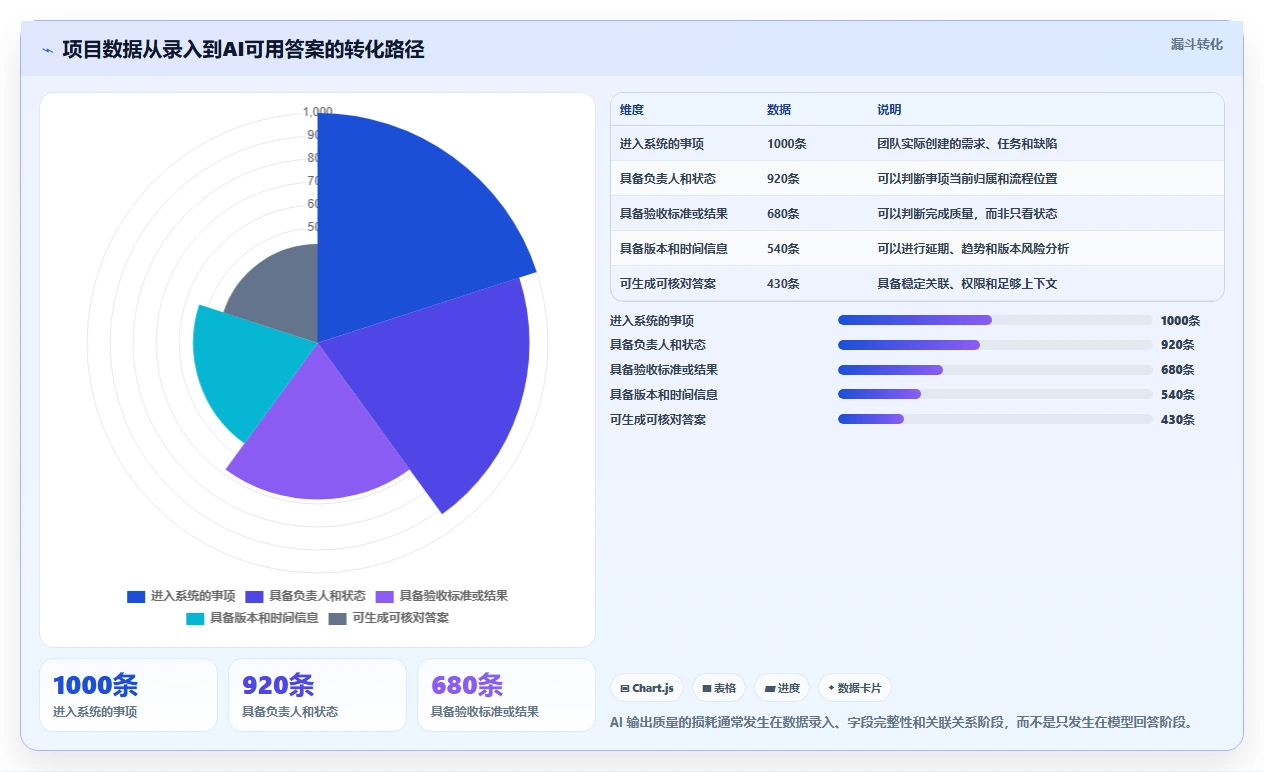The height and width of the screenshot is (772, 1264).
Task: Toggle the 进入系统的事项 legend item
Action: pyautogui.click(x=181, y=596)
